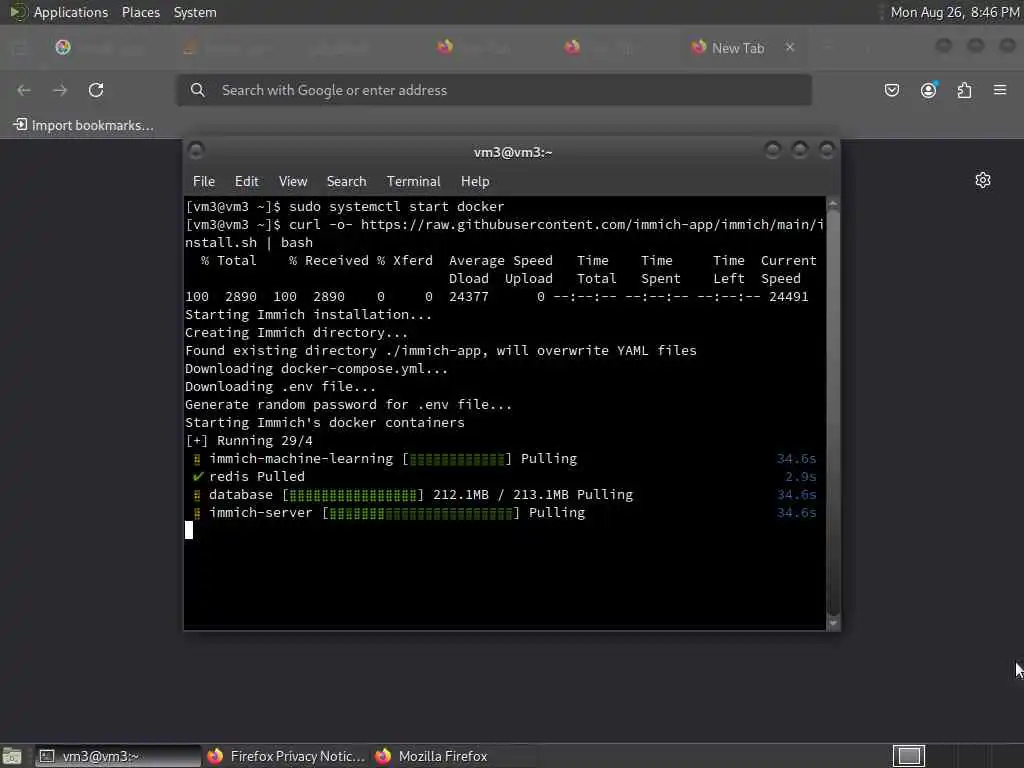
Task: Click the terminal vertical scrollbar track
Action: [833, 413]
